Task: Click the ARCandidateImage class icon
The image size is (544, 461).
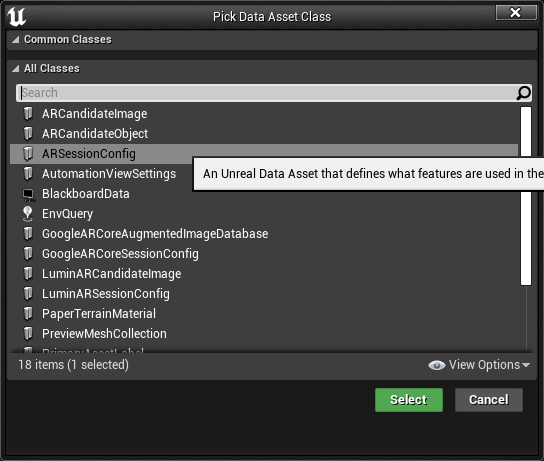Action: coord(28,113)
